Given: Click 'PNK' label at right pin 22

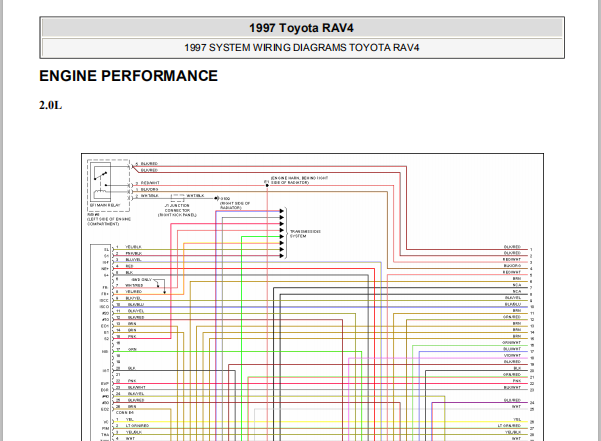Looking at the screenshot, I should coord(517,381).
